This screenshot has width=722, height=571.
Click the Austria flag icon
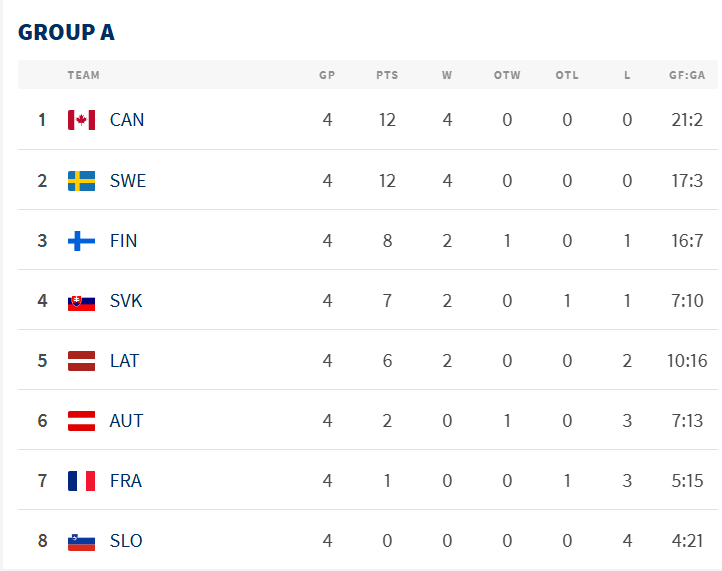tap(81, 421)
